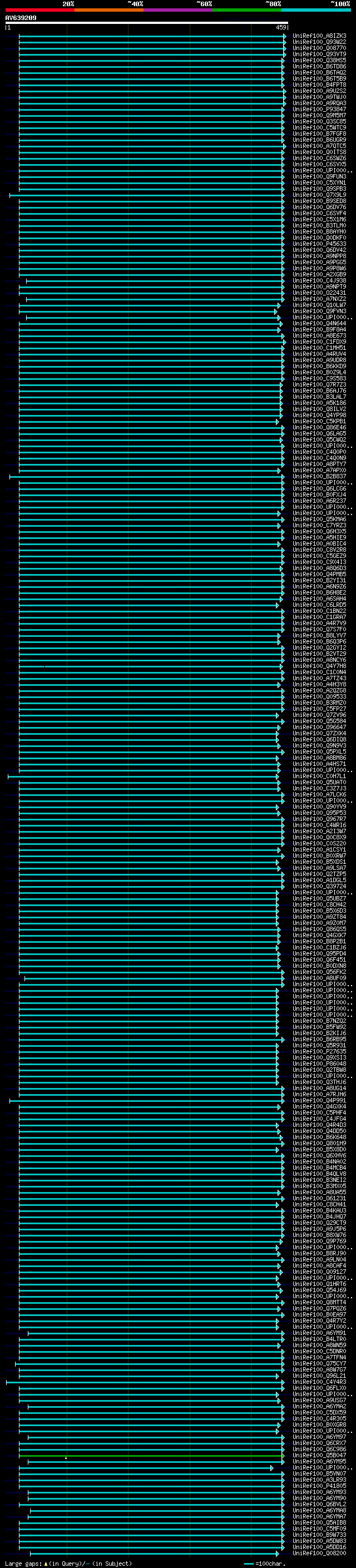Click label UniRef100_C4WRI6
The height and width of the screenshot is (1568, 356).
click(x=319, y=825)
